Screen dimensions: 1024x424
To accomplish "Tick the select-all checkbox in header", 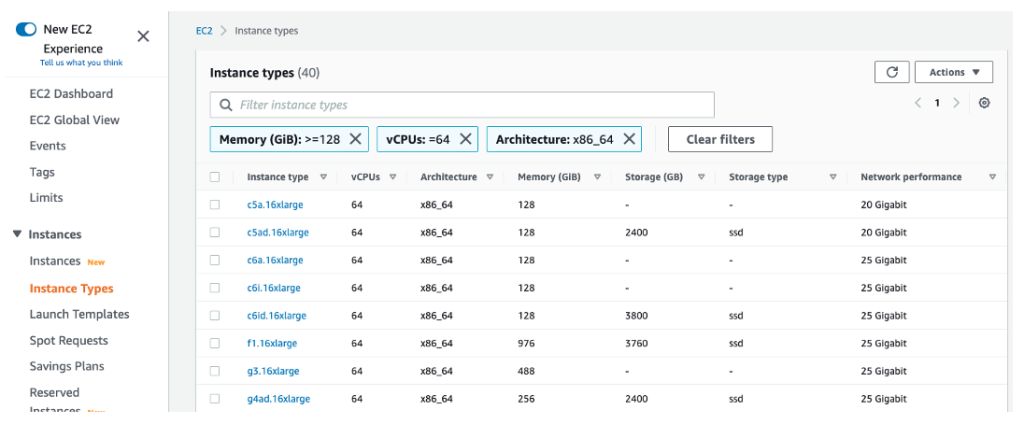I will [215, 177].
